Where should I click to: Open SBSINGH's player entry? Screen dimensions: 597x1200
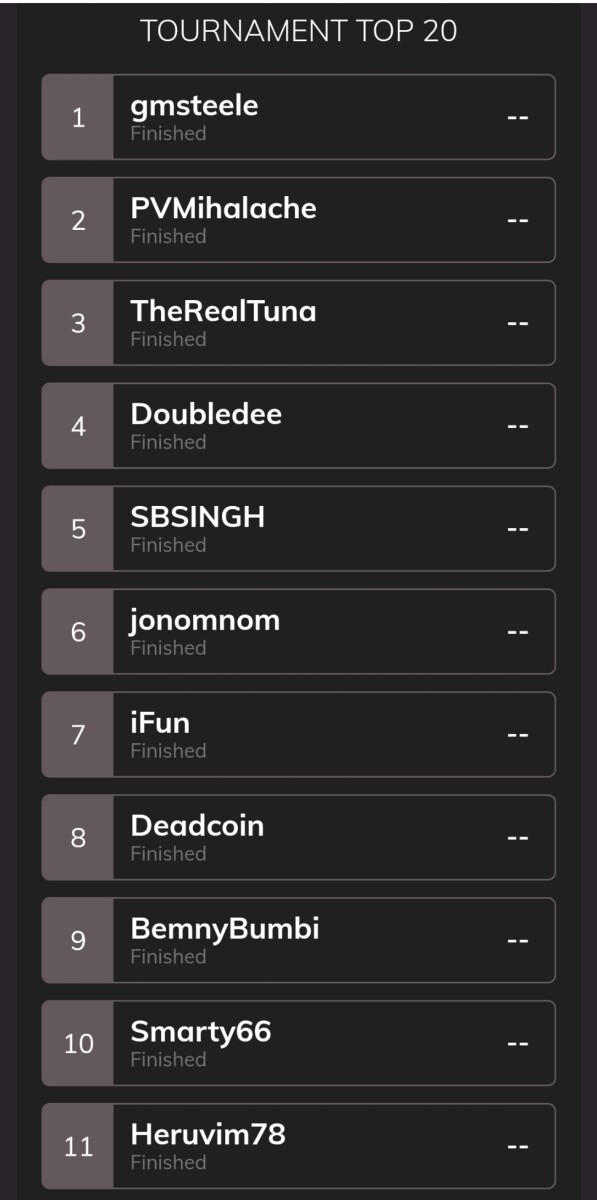point(298,529)
